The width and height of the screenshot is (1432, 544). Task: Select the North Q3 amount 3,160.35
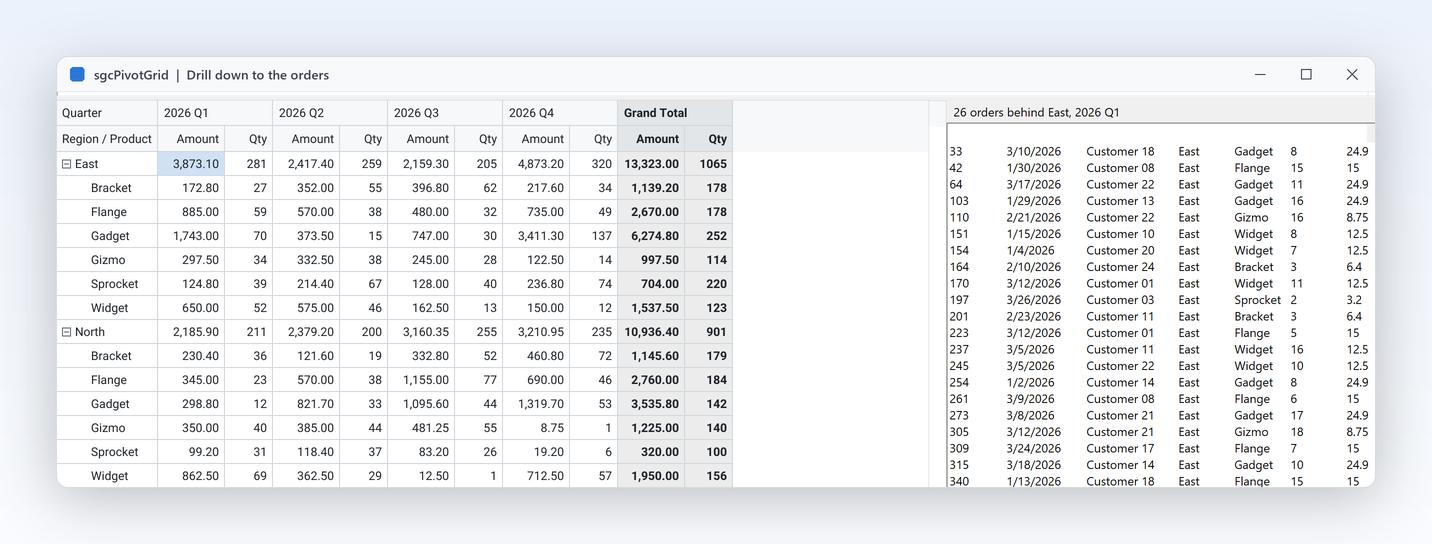[x=421, y=332]
